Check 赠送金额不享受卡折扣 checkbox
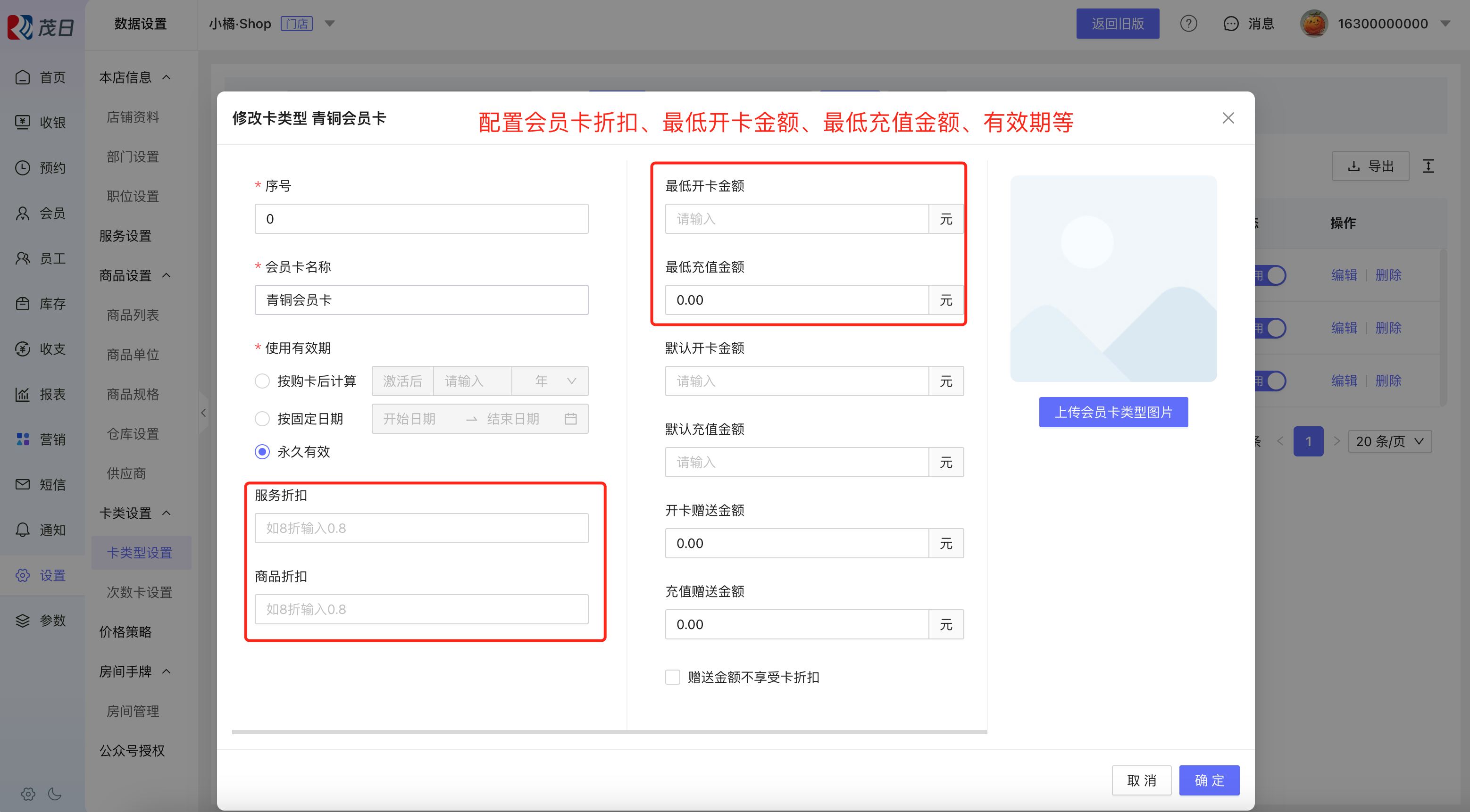This screenshot has height=812, width=1470. [673, 677]
